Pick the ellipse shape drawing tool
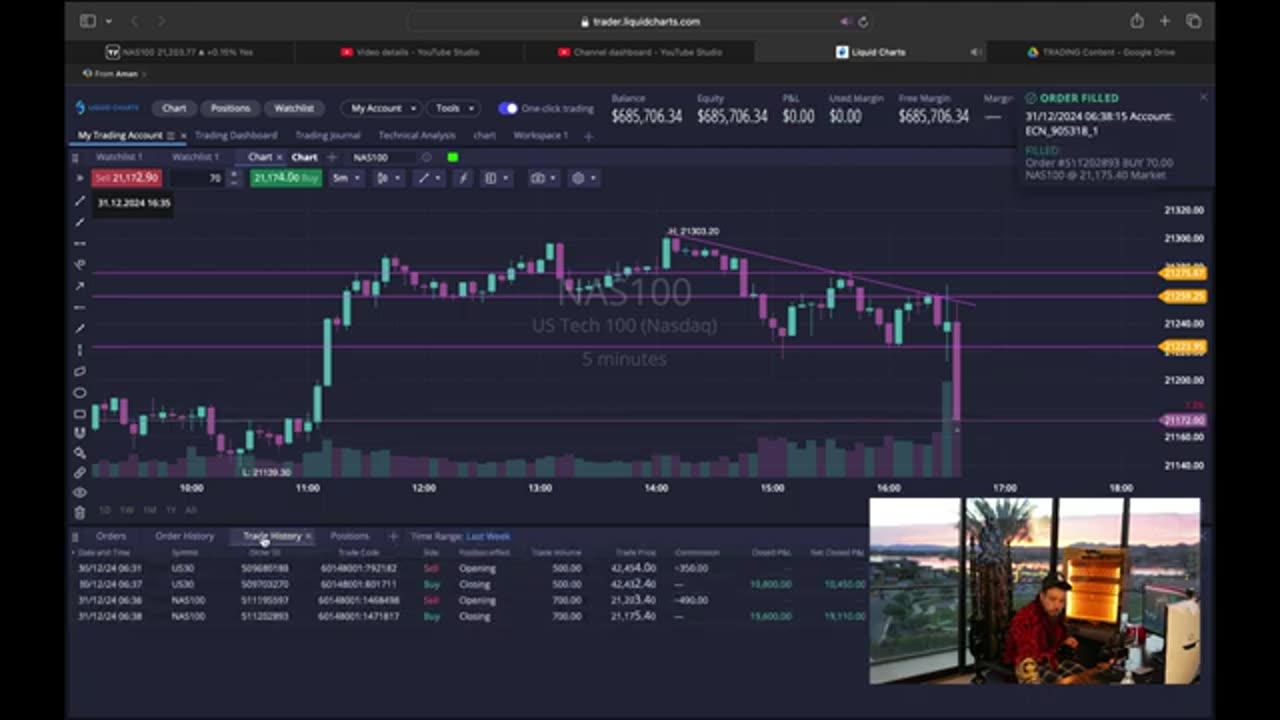 (80, 393)
